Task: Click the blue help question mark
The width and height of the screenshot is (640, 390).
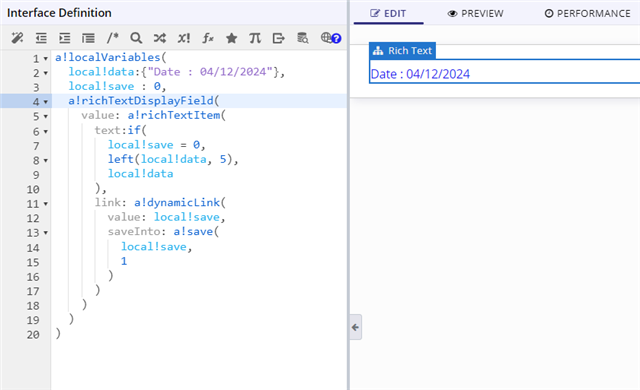Action: click(x=336, y=38)
